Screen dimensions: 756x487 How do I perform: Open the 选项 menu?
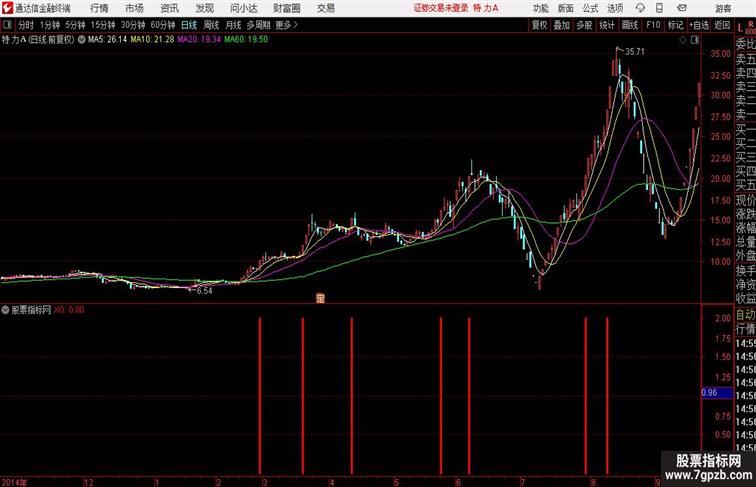point(615,8)
